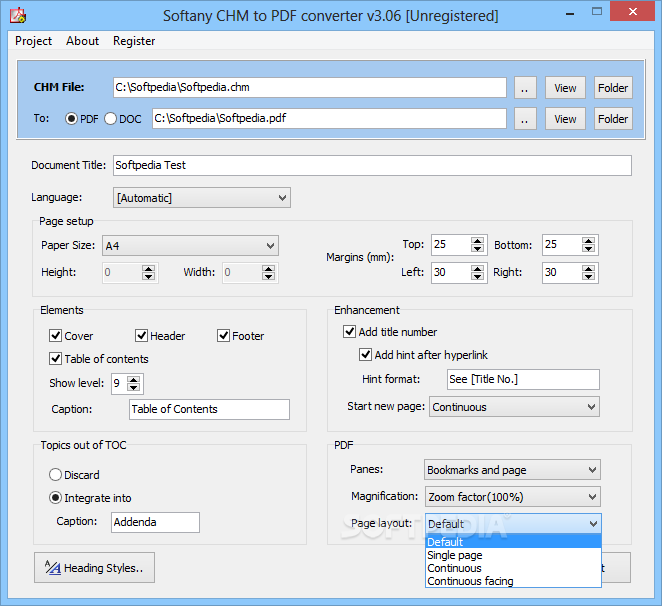Increase Bottom margin with the up arrow
Image resolution: width=662 pixels, height=606 pixels.
tap(588, 241)
